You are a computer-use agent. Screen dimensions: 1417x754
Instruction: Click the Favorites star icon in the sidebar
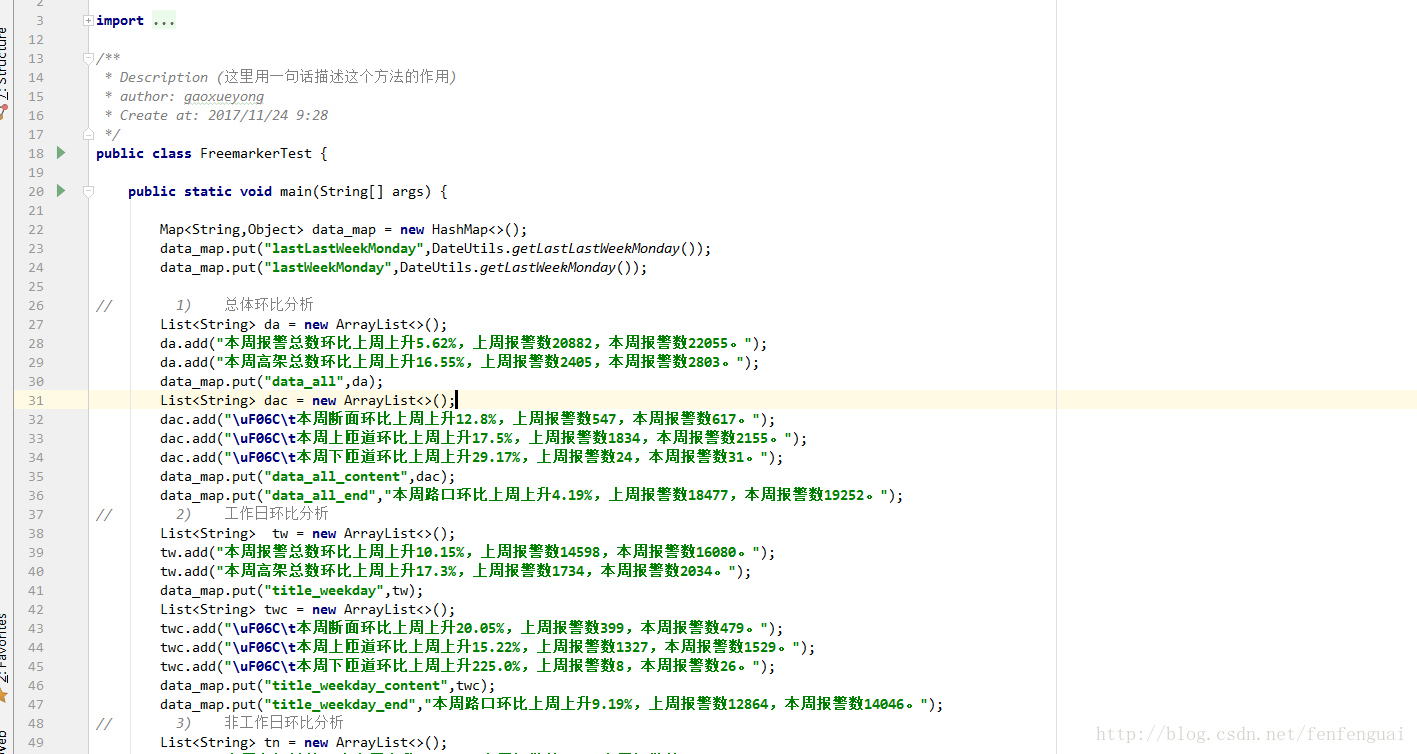(4, 693)
